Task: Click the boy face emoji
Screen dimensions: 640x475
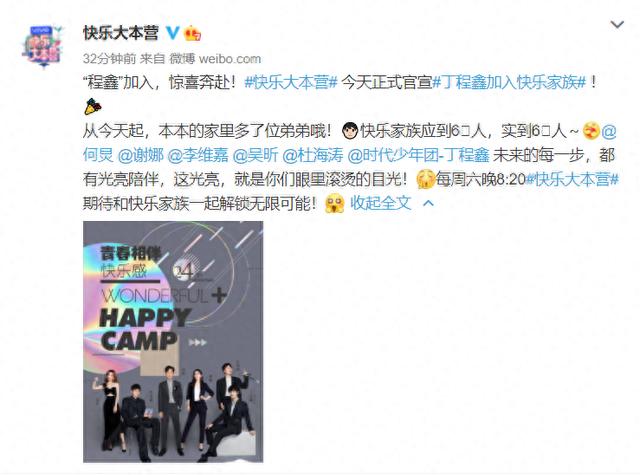Action: pos(349,131)
